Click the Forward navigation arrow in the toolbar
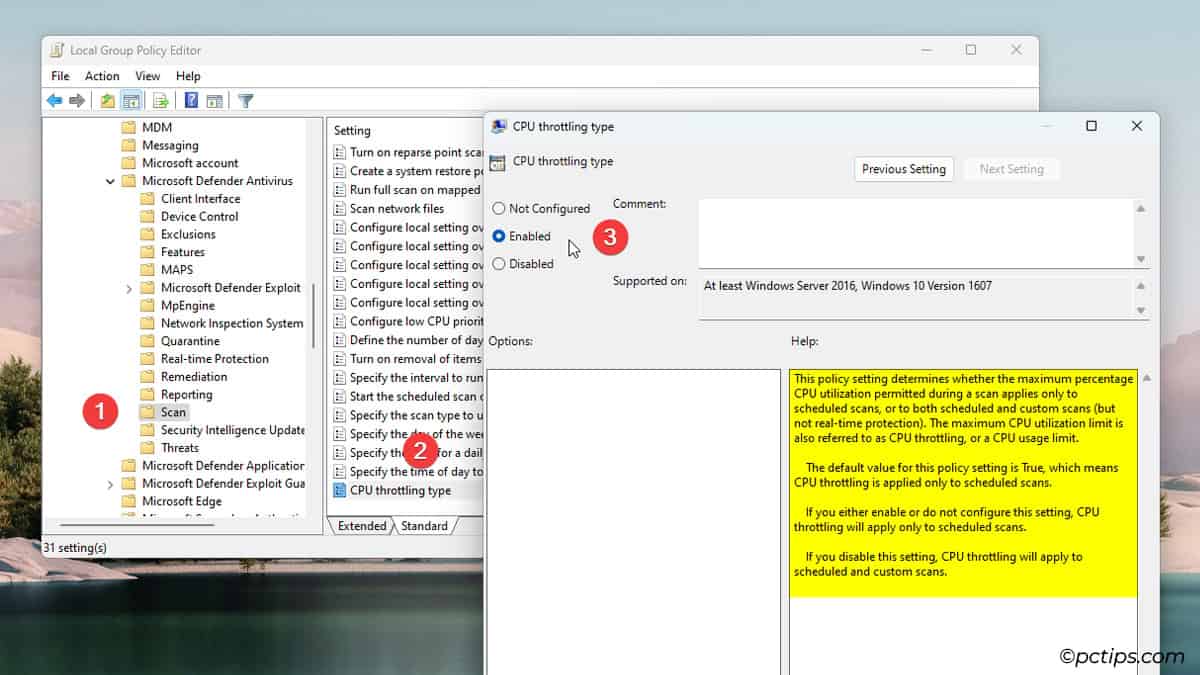Screen dimensions: 1200x675 [x=77, y=100]
